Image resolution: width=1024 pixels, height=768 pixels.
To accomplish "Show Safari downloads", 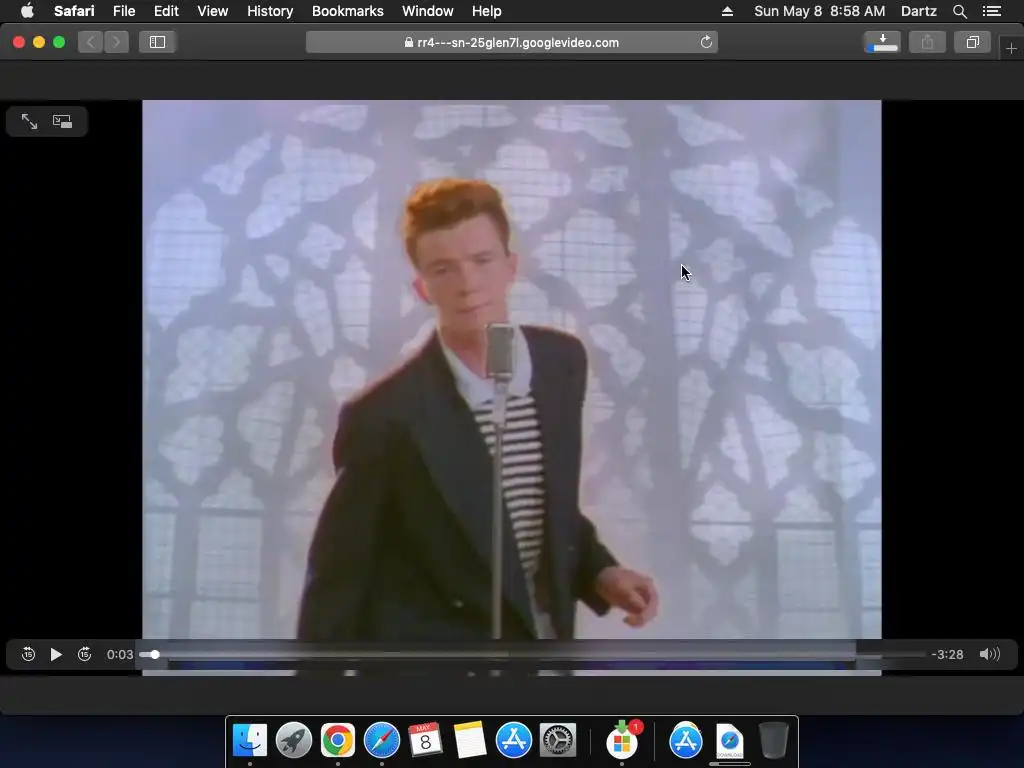I will [x=882, y=42].
